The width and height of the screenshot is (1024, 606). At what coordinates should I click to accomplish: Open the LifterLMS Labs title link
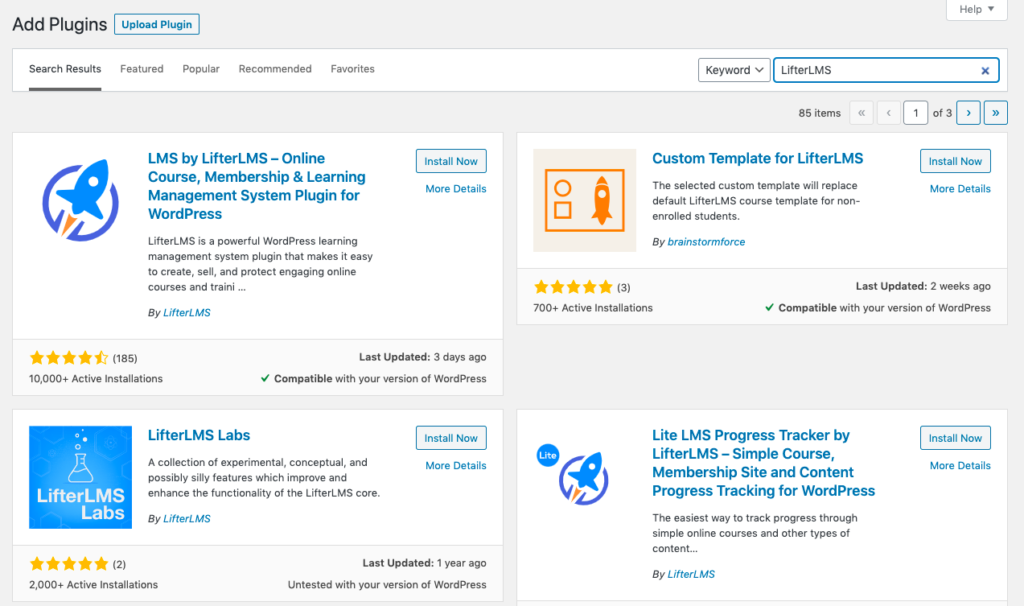point(199,436)
